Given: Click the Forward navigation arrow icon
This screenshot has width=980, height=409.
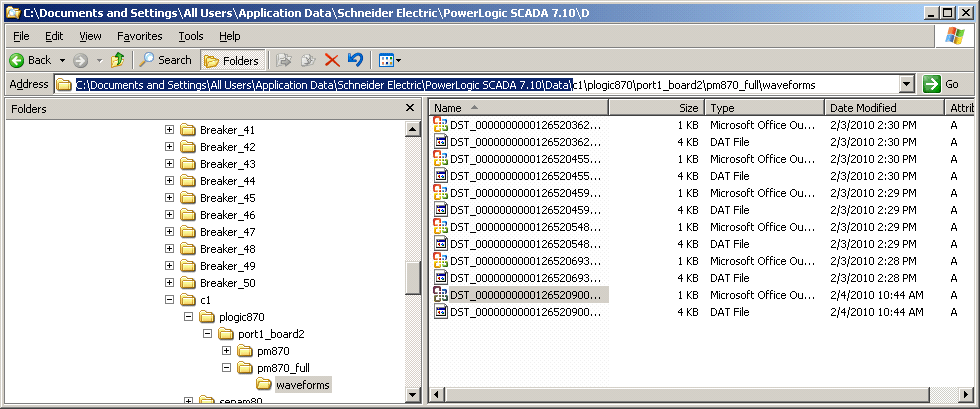Looking at the screenshot, I should [81, 60].
